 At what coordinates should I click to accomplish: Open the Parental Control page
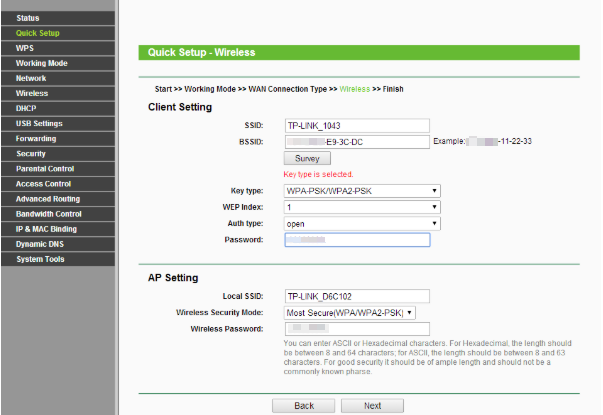click(x=45, y=169)
